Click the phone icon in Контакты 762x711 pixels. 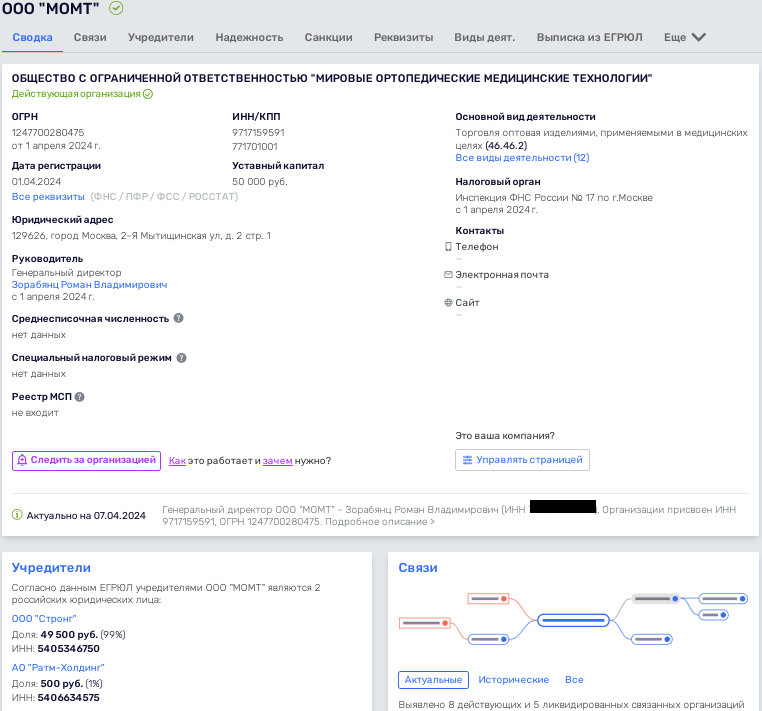(448, 246)
